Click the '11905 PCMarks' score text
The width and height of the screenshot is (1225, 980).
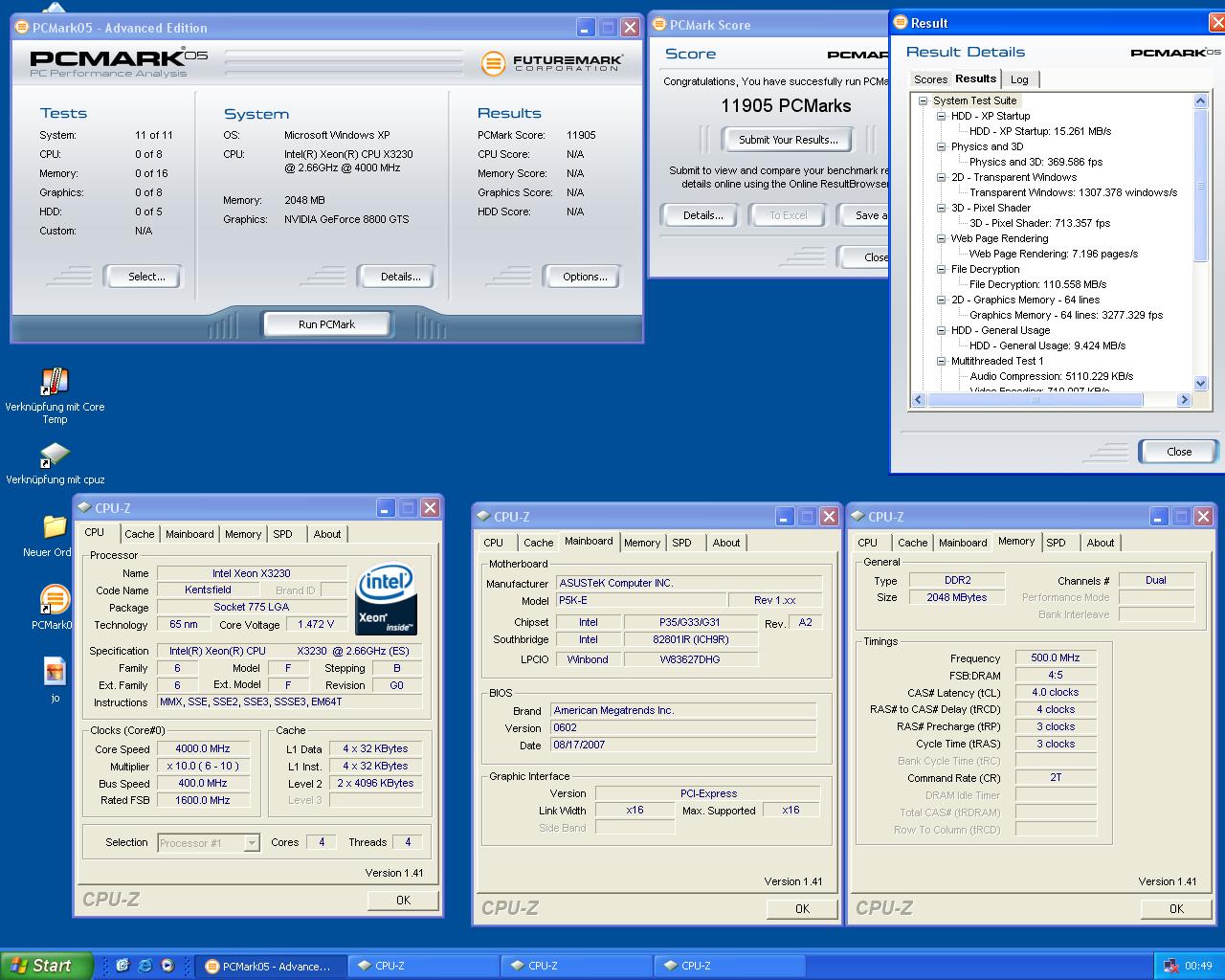pyautogui.click(x=786, y=106)
